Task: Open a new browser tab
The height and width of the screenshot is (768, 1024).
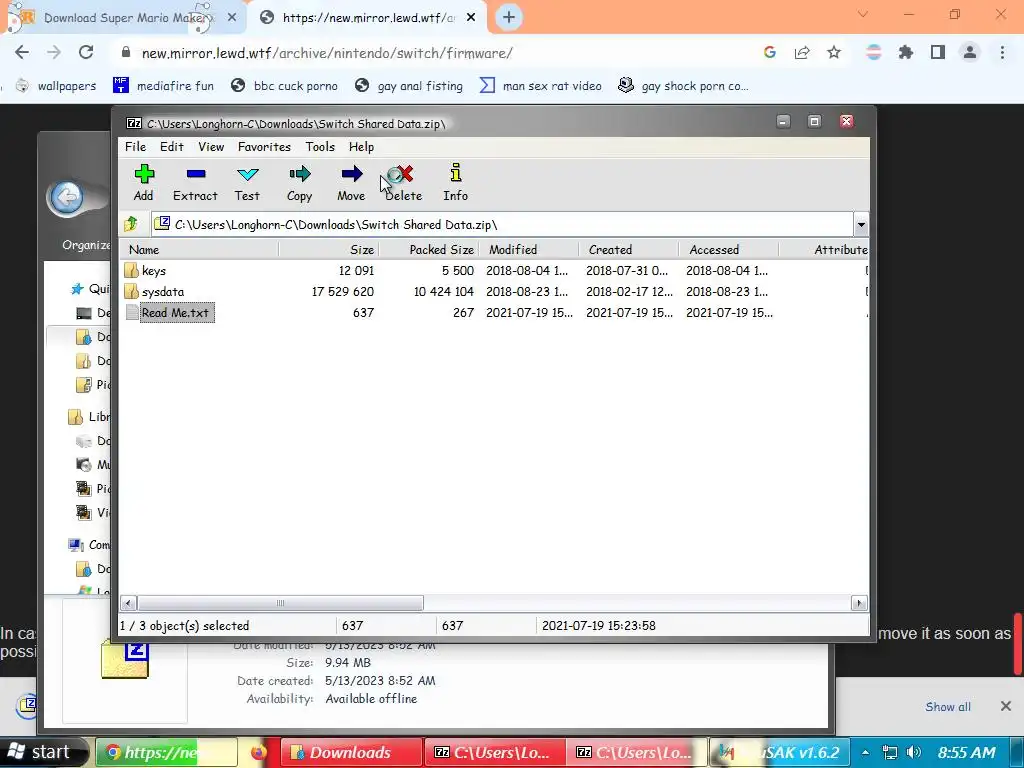Action: click(x=509, y=18)
